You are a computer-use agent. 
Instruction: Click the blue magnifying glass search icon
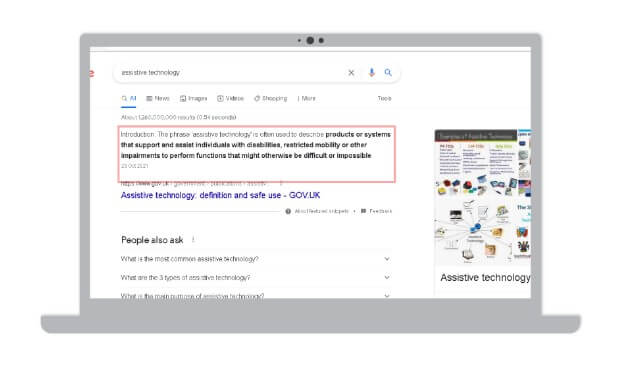click(x=388, y=73)
